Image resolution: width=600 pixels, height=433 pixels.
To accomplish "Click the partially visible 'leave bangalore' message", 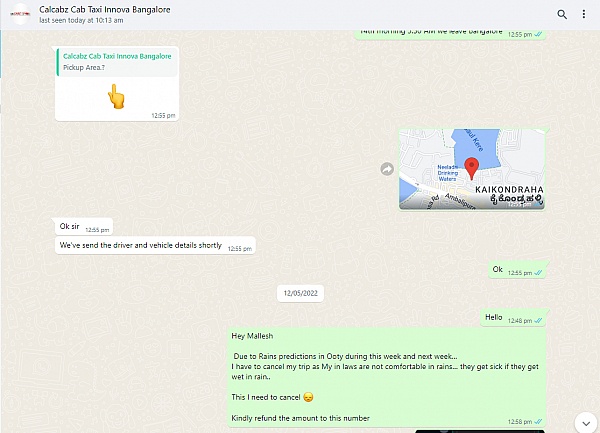I will click(450, 34).
